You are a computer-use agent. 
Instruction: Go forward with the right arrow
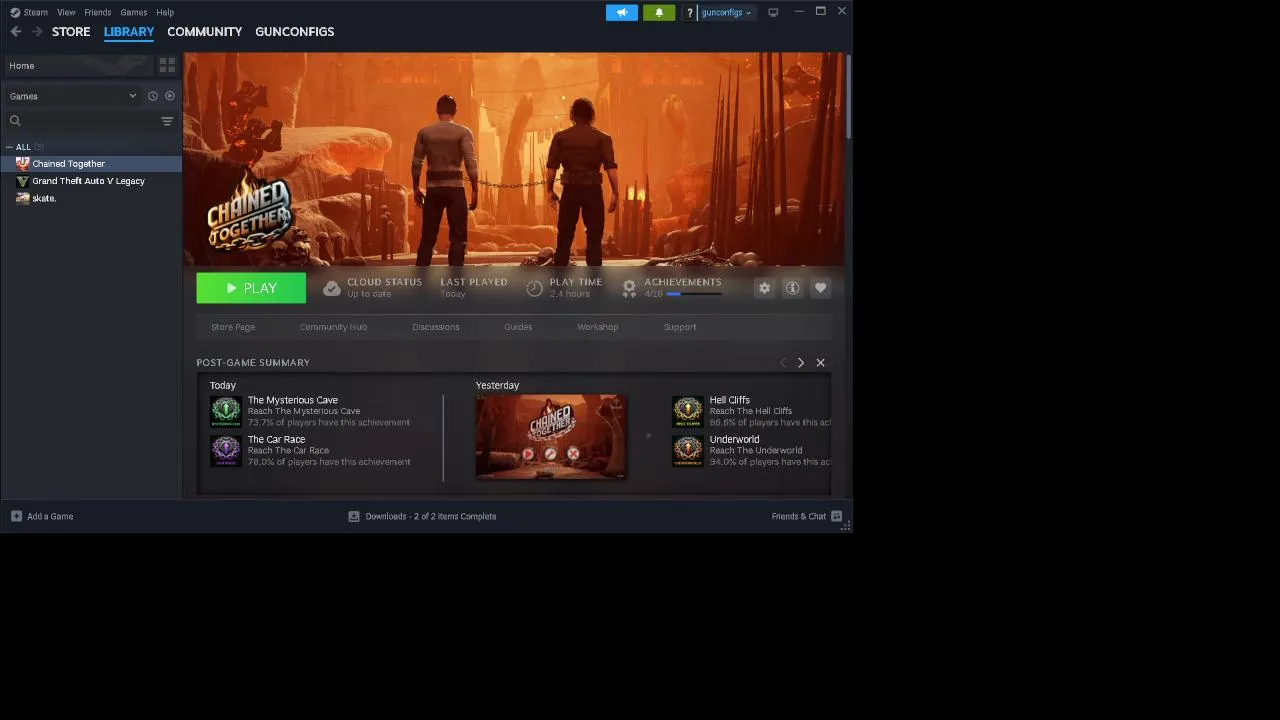(x=37, y=32)
